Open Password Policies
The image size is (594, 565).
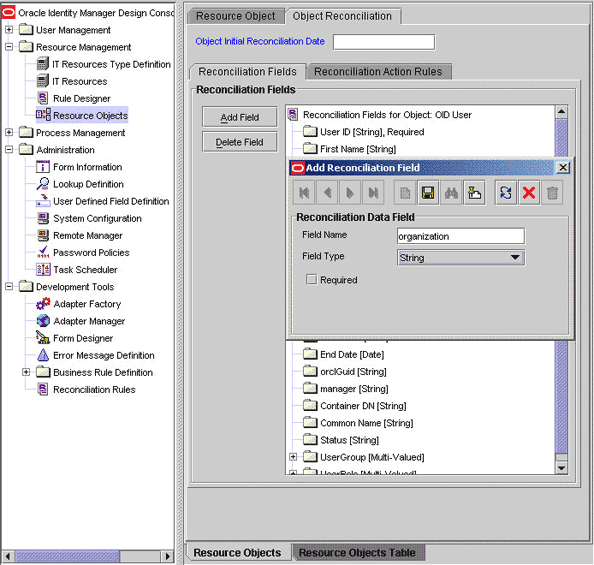[91, 253]
